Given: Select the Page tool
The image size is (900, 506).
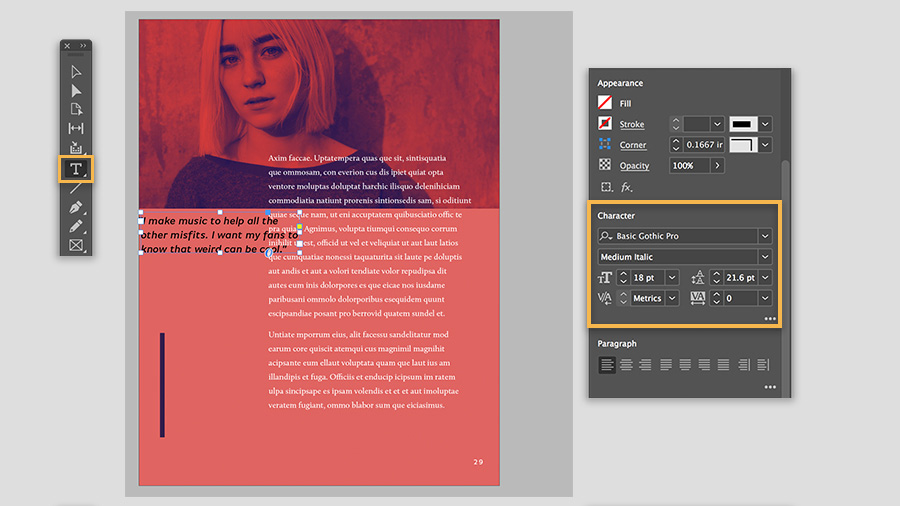Looking at the screenshot, I should [76, 109].
